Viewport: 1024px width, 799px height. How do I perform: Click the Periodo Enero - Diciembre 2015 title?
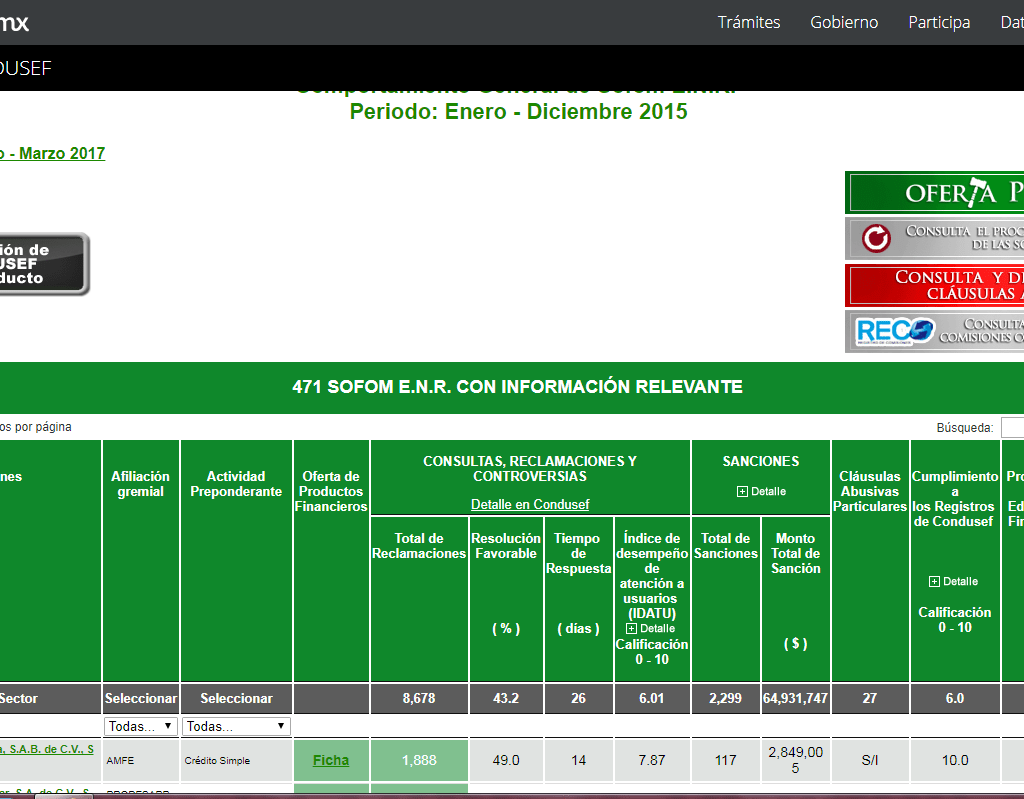[x=519, y=112]
